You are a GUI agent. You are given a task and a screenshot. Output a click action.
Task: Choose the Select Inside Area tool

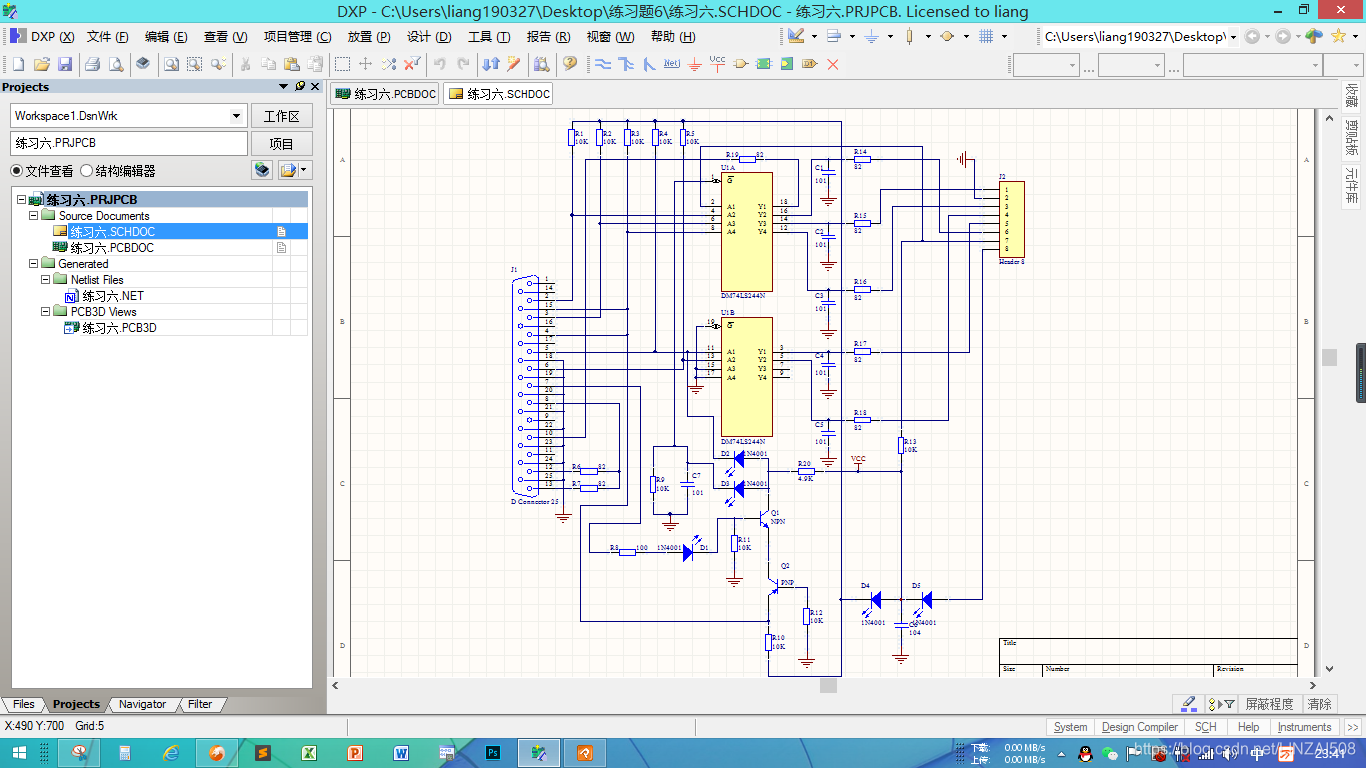click(342, 64)
